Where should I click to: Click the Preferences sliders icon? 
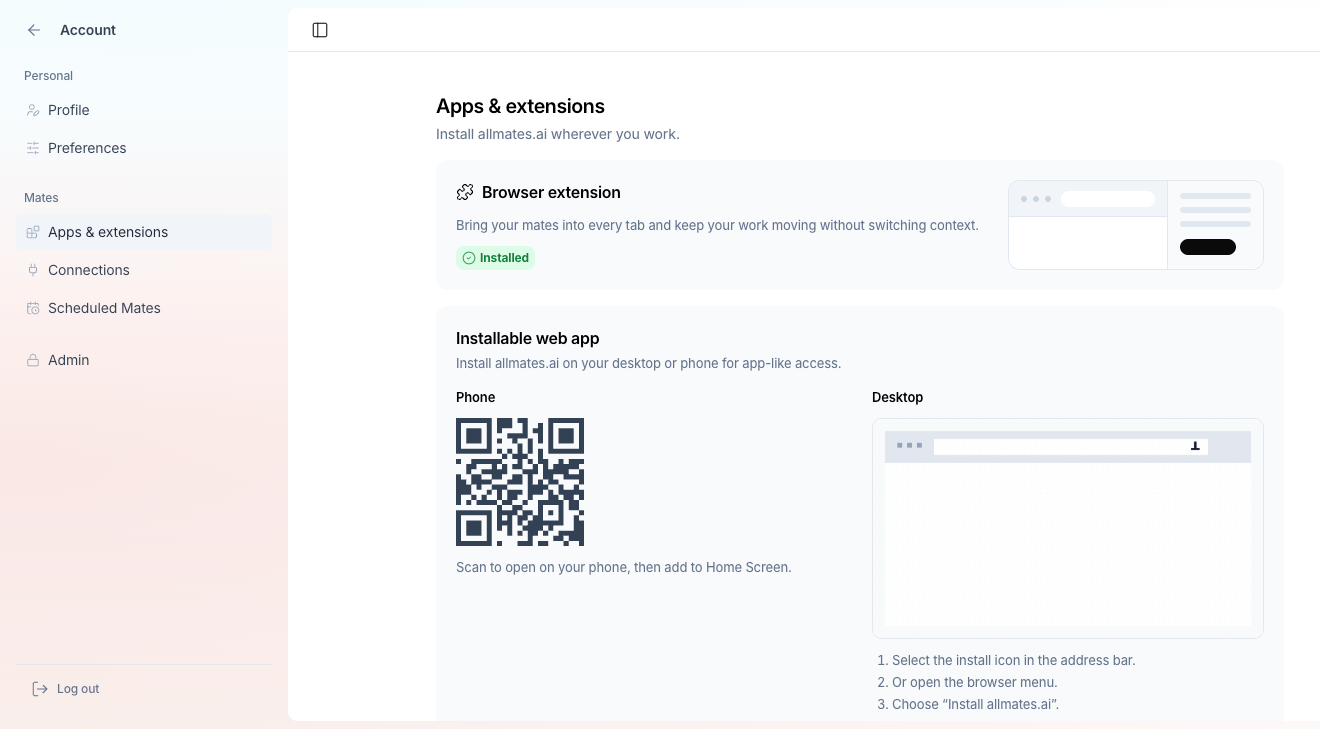point(33,148)
